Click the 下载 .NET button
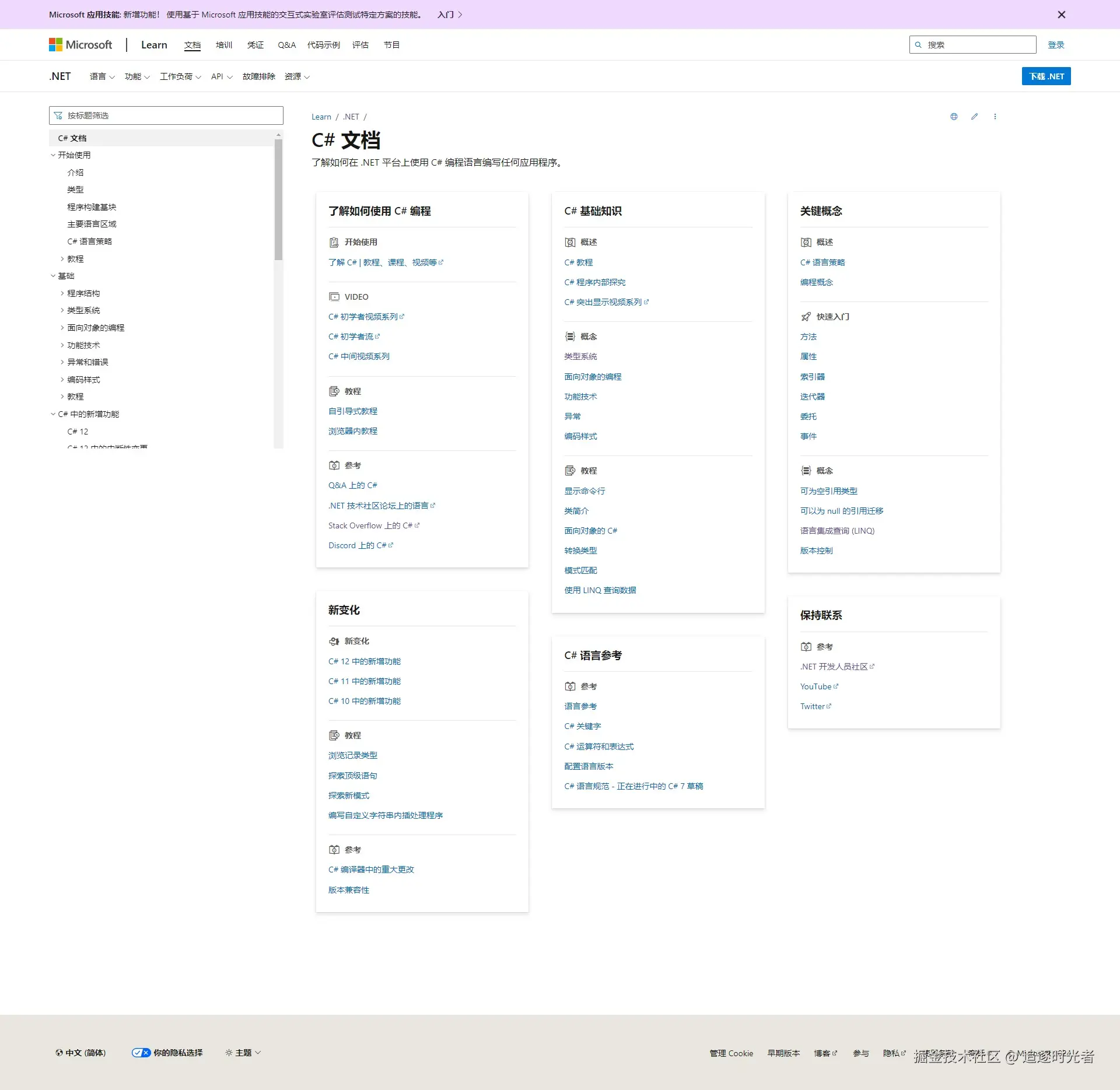Viewport: 1120px width, 1090px height. tap(1046, 76)
